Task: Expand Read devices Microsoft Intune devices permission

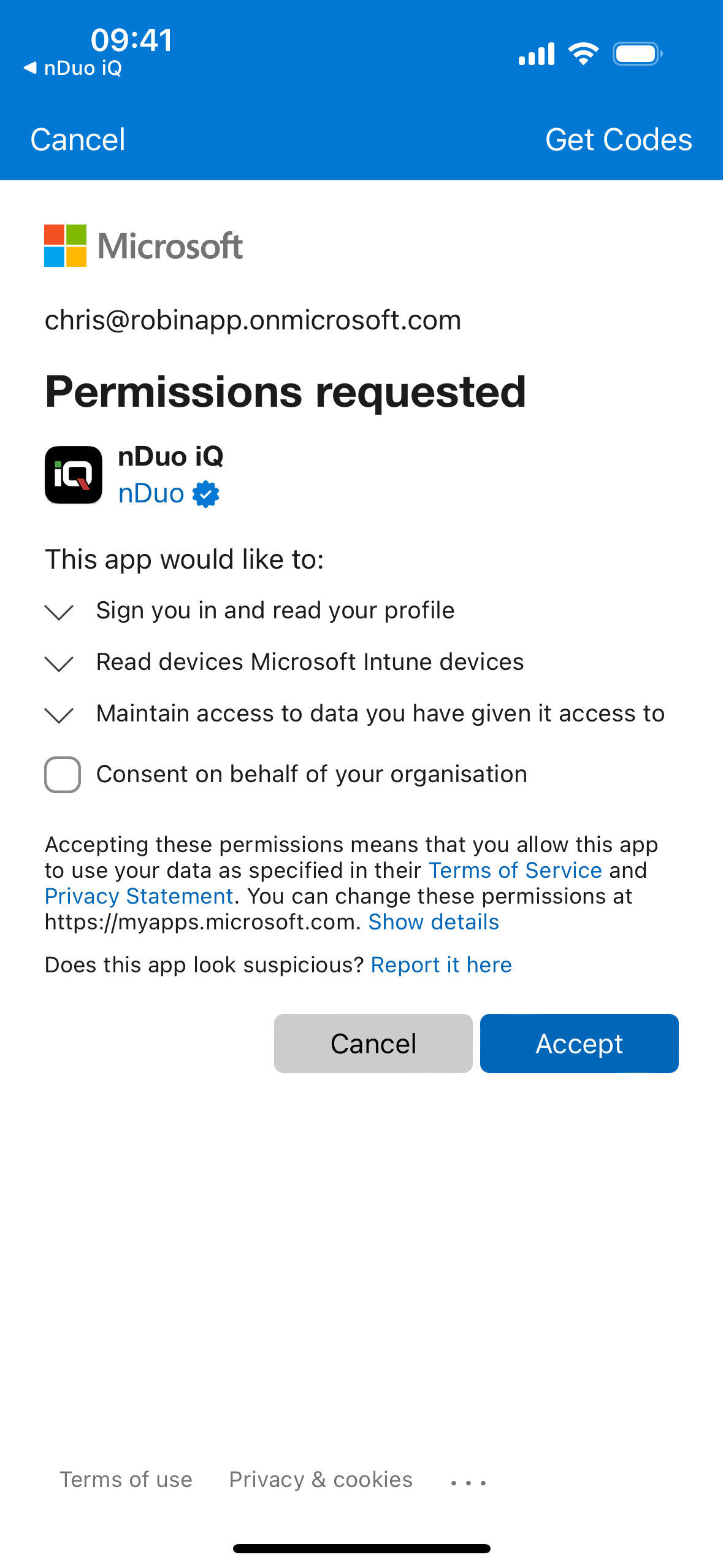Action: 59,663
